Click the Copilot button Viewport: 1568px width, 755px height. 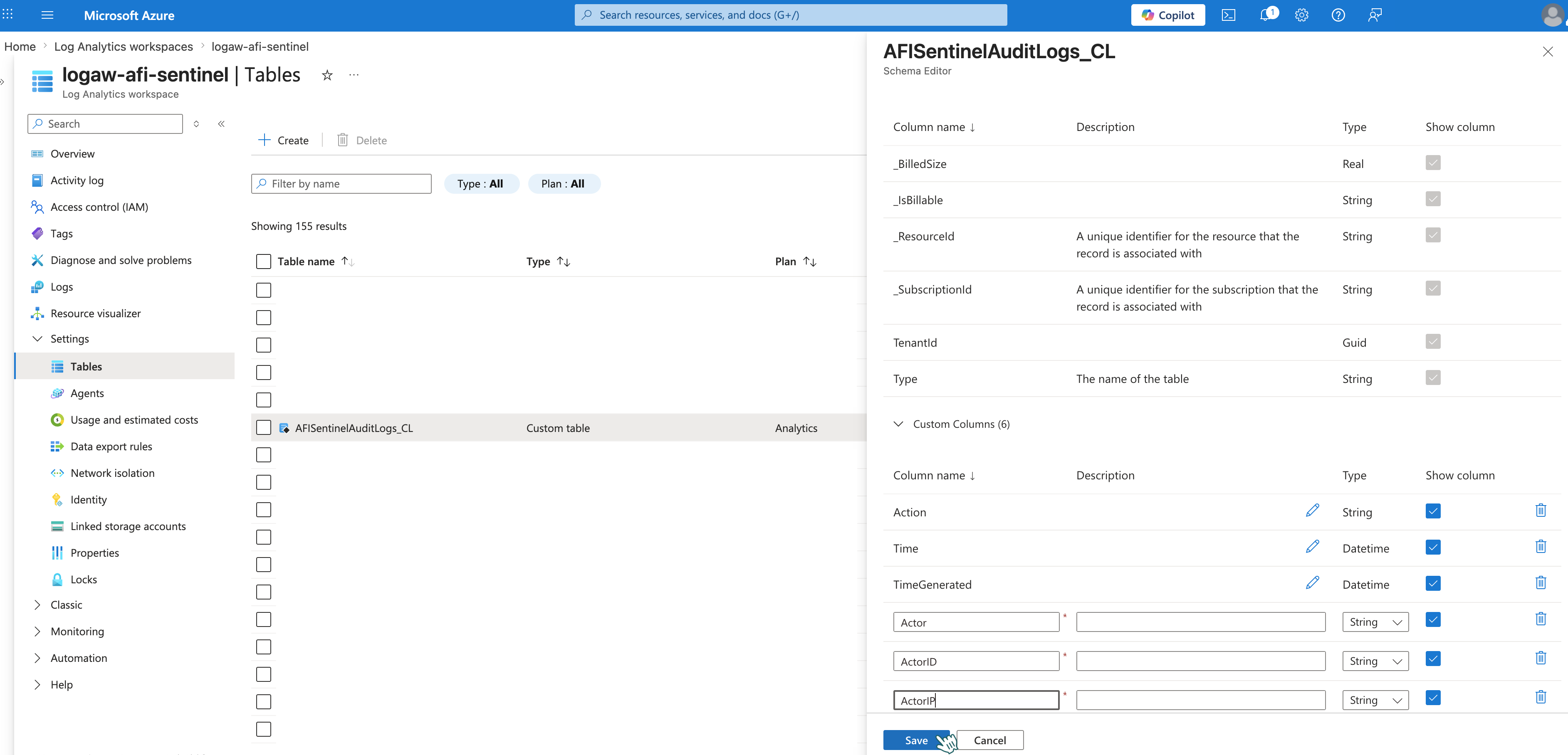pos(1167,15)
